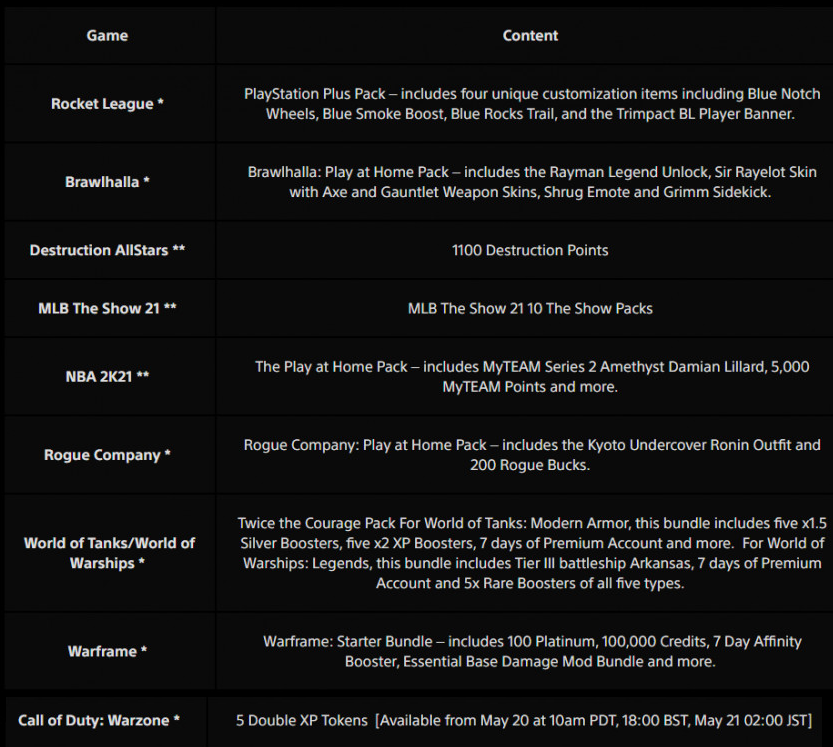The width and height of the screenshot is (833, 747).
Task: Select the Rocket League game cell
Action: pos(107,104)
